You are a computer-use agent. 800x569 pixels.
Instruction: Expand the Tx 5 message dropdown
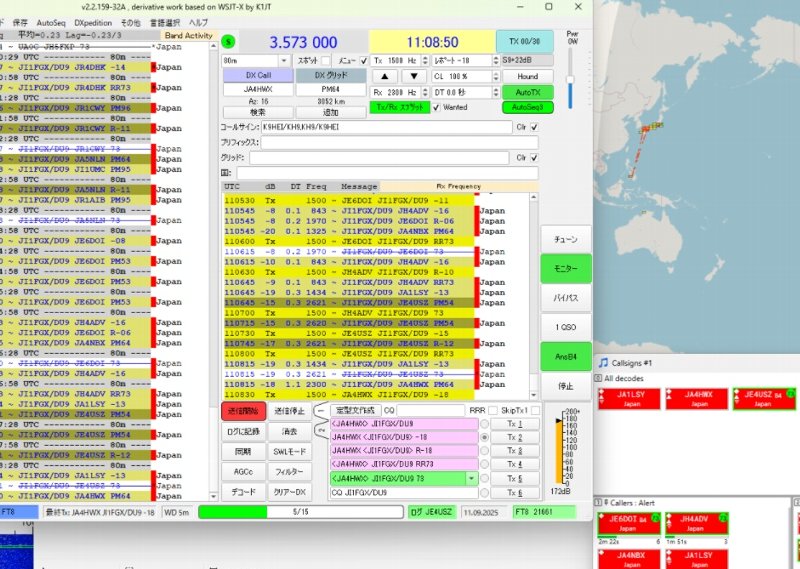(471, 479)
